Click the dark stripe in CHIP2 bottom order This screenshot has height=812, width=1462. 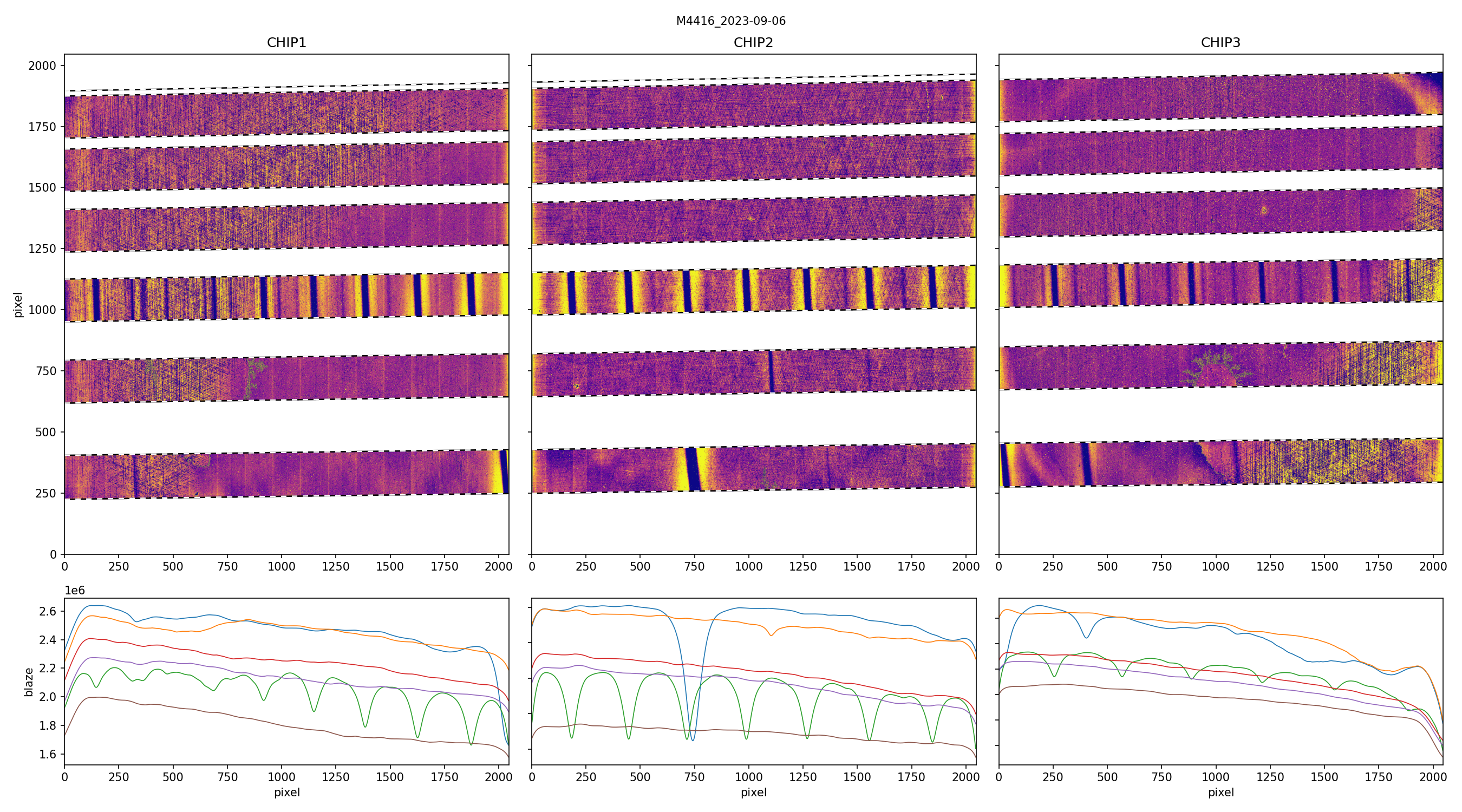693,469
